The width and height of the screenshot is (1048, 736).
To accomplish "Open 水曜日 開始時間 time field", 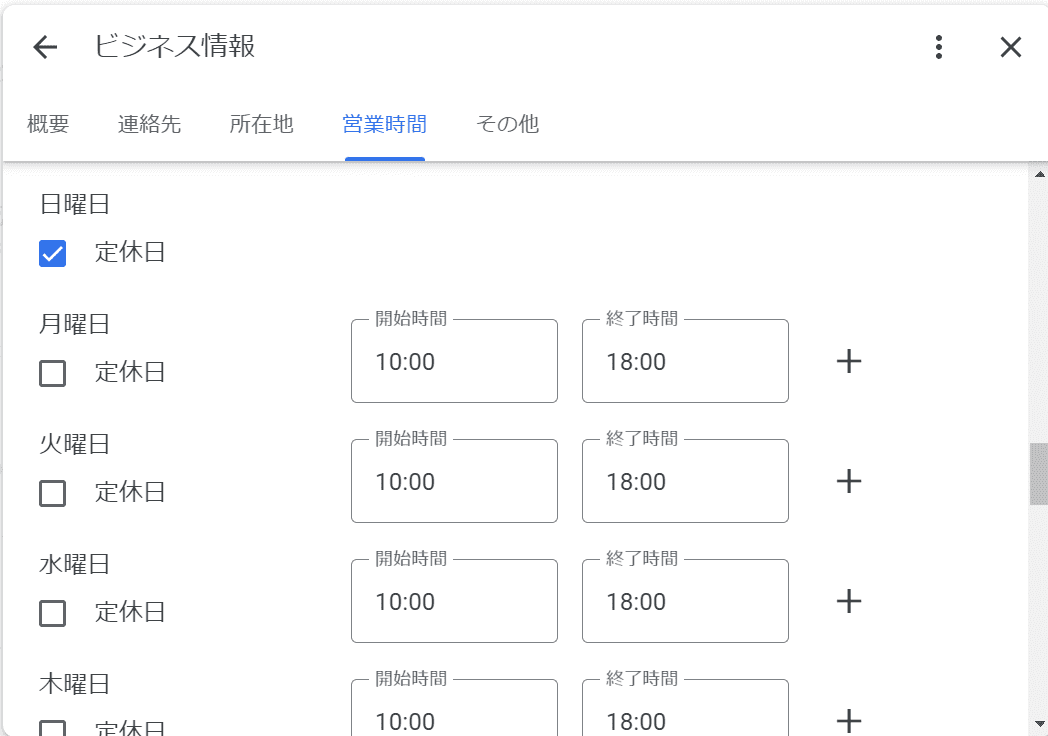I will pyautogui.click(x=454, y=601).
